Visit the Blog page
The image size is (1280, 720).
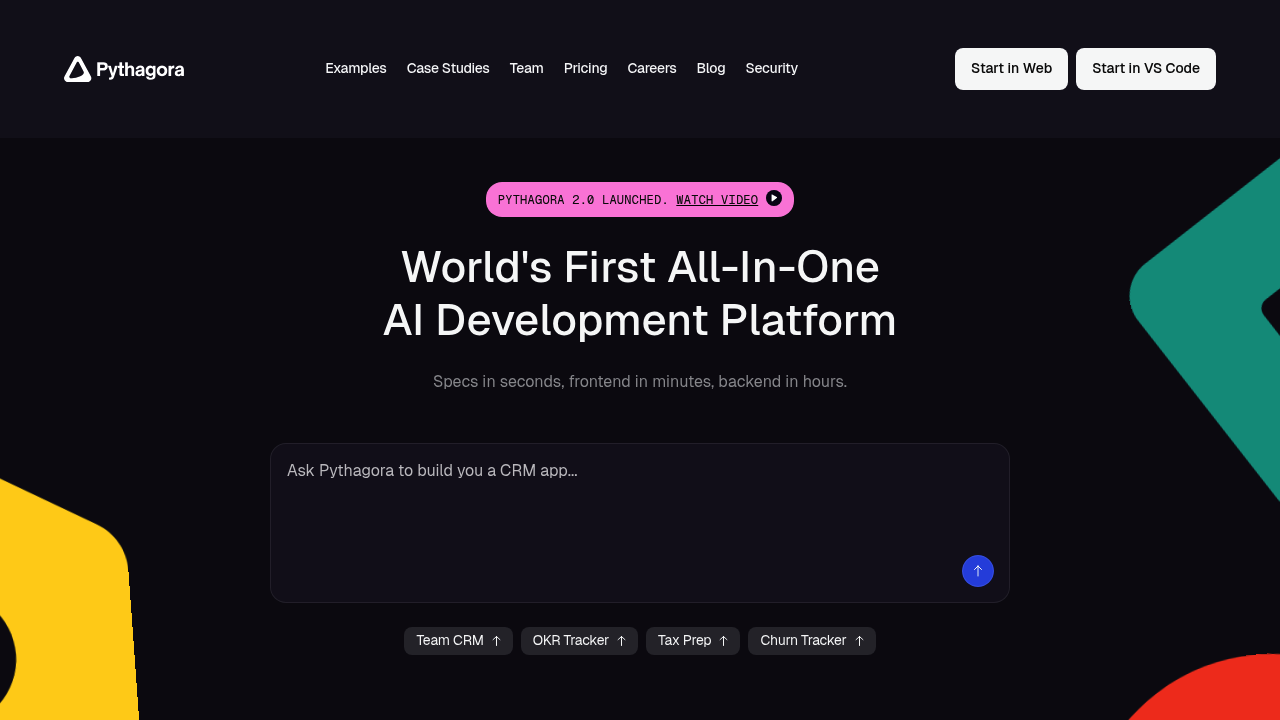tap(711, 68)
